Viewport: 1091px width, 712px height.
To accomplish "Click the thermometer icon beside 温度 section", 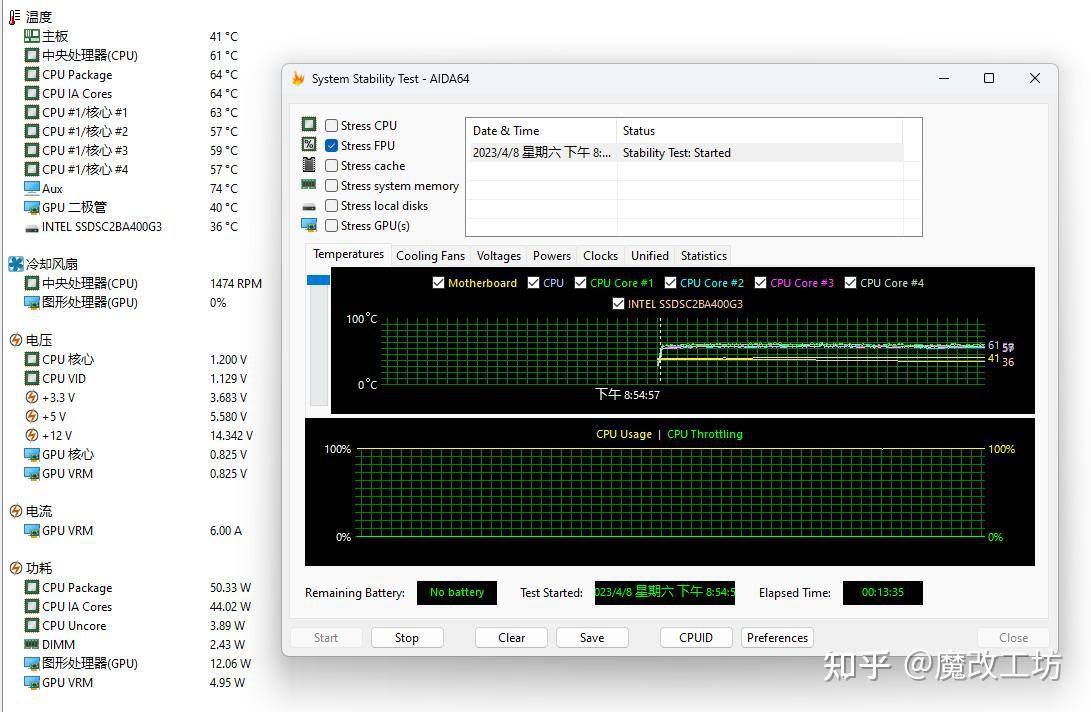I will [x=16, y=16].
